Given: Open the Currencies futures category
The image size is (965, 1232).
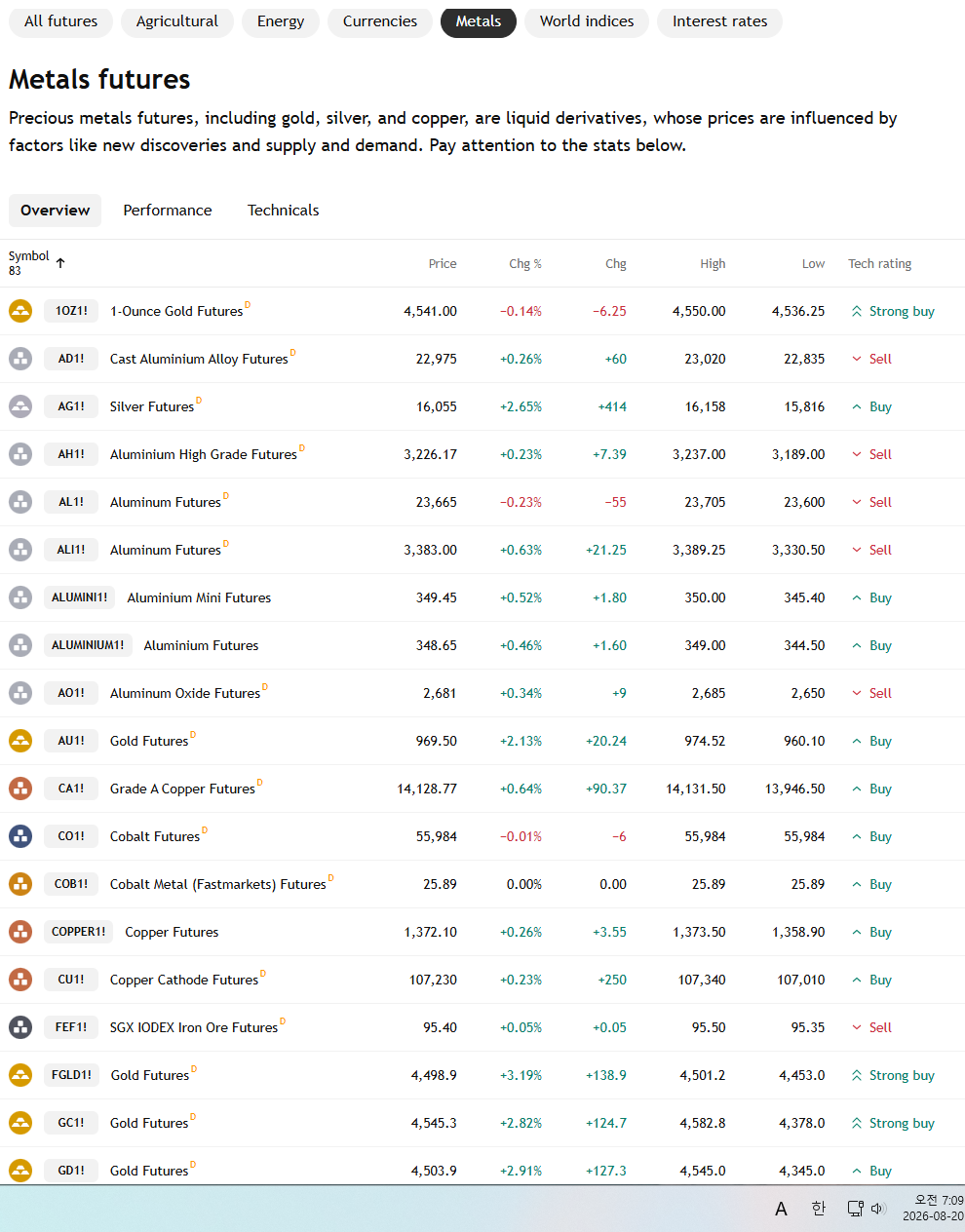Looking at the screenshot, I should pyautogui.click(x=380, y=21).
